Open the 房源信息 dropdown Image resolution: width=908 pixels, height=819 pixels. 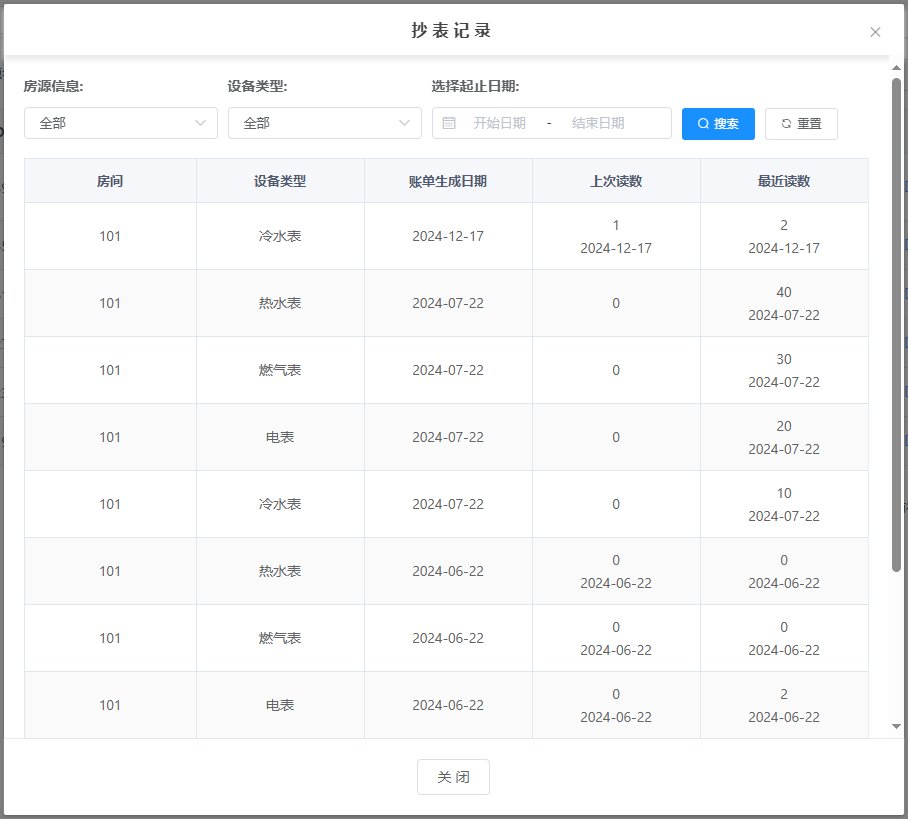(x=120, y=123)
